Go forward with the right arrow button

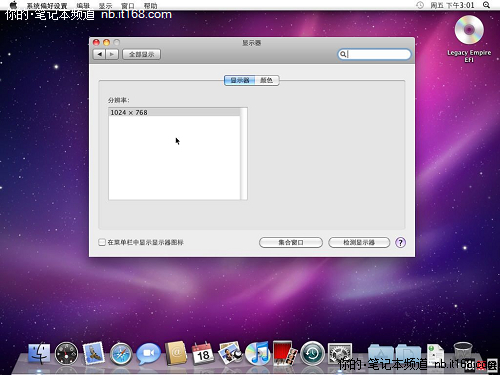point(112,54)
